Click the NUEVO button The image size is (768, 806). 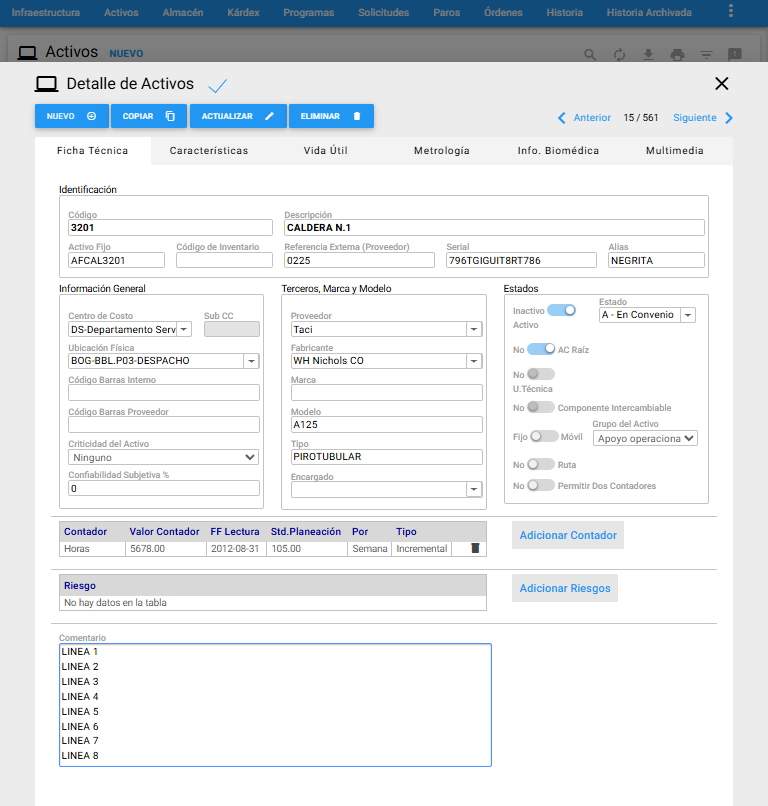tap(72, 116)
